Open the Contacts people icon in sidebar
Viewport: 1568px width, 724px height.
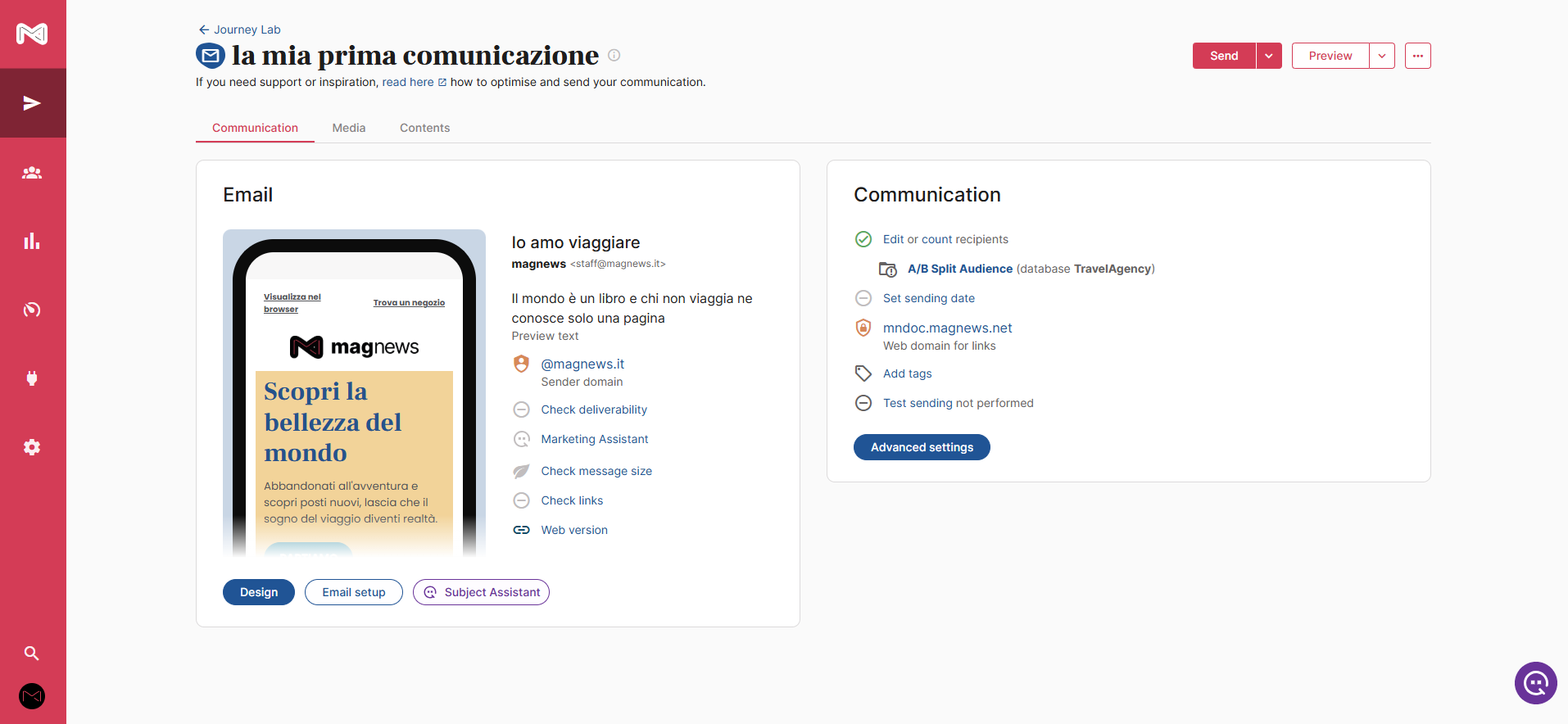tap(32, 173)
